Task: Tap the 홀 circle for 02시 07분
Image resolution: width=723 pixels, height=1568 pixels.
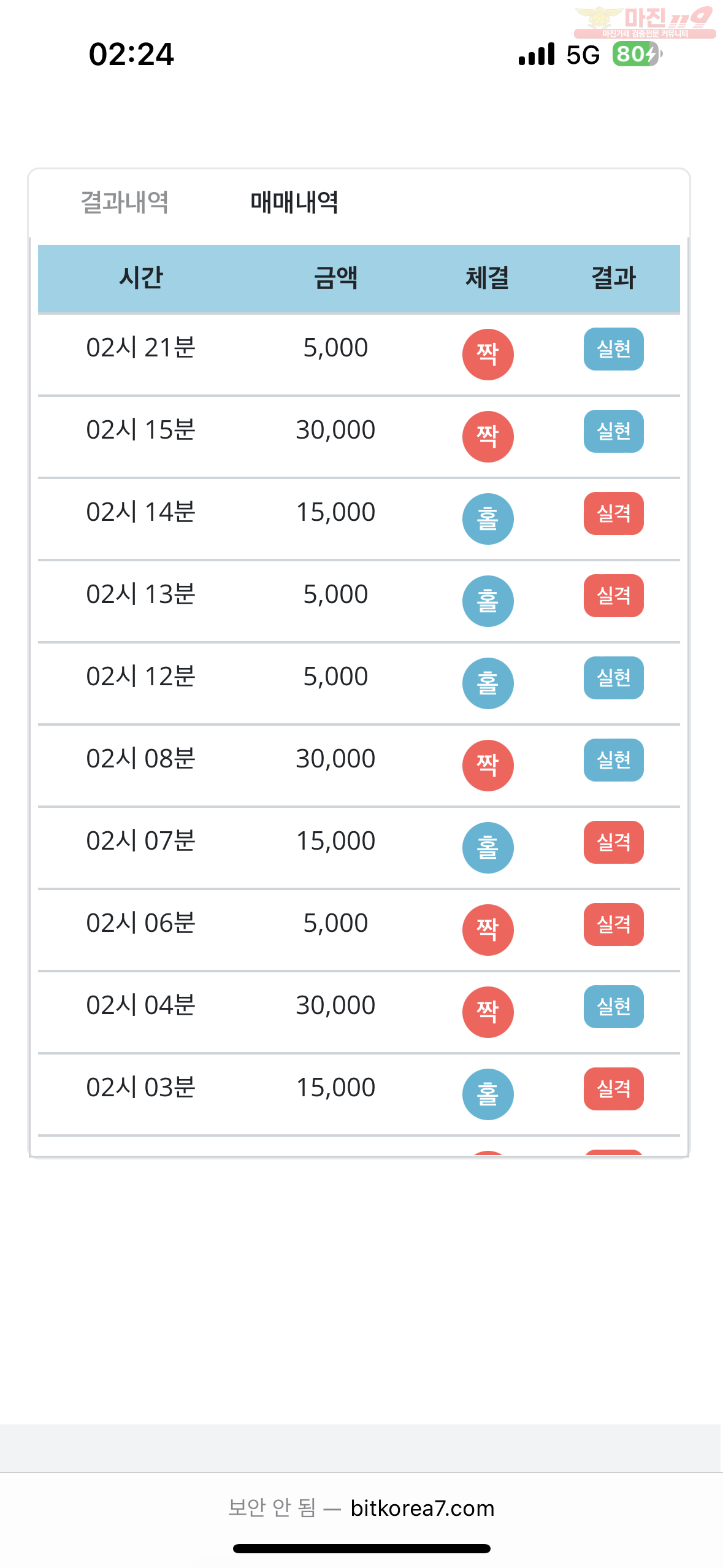Action: pos(488,847)
